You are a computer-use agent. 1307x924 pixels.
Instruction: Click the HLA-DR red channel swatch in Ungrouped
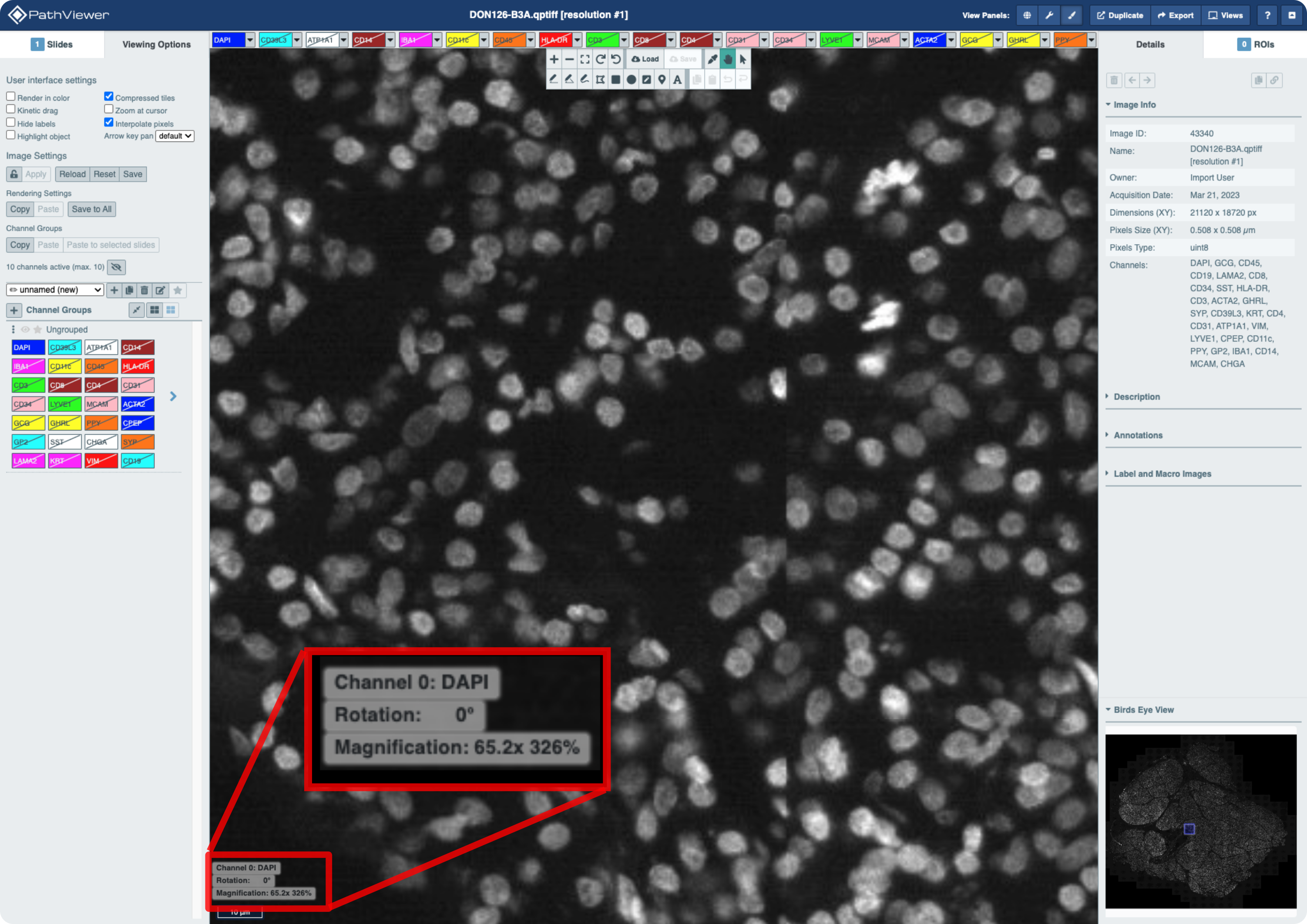click(137, 366)
